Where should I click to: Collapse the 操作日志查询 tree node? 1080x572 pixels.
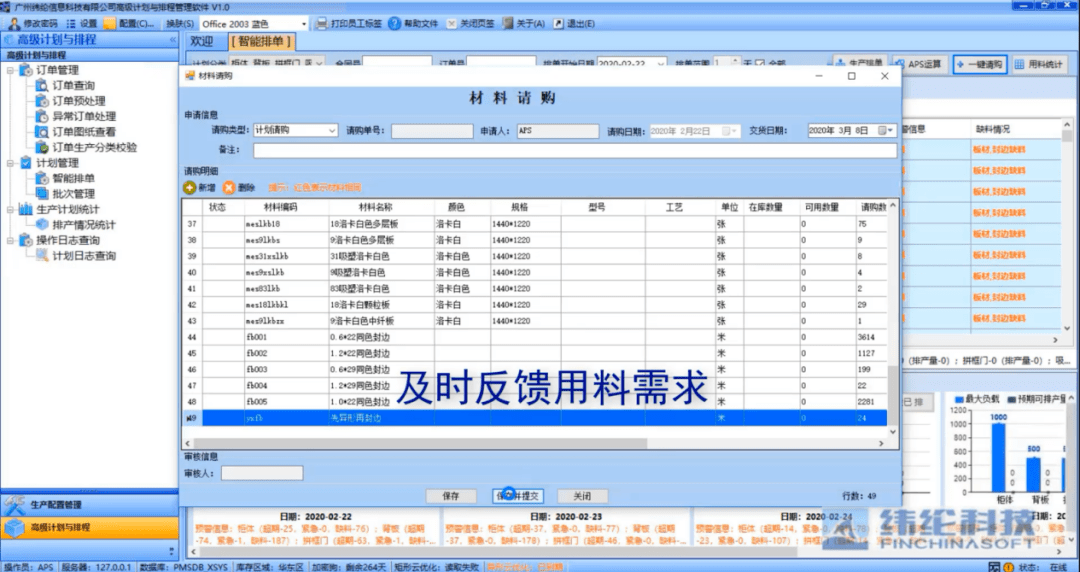click(10, 241)
